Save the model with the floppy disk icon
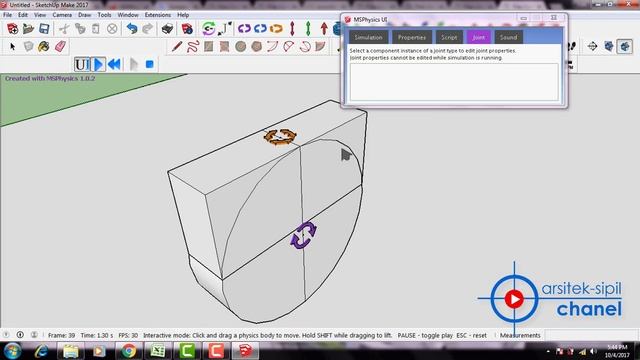The height and width of the screenshot is (360, 640). 44,29
